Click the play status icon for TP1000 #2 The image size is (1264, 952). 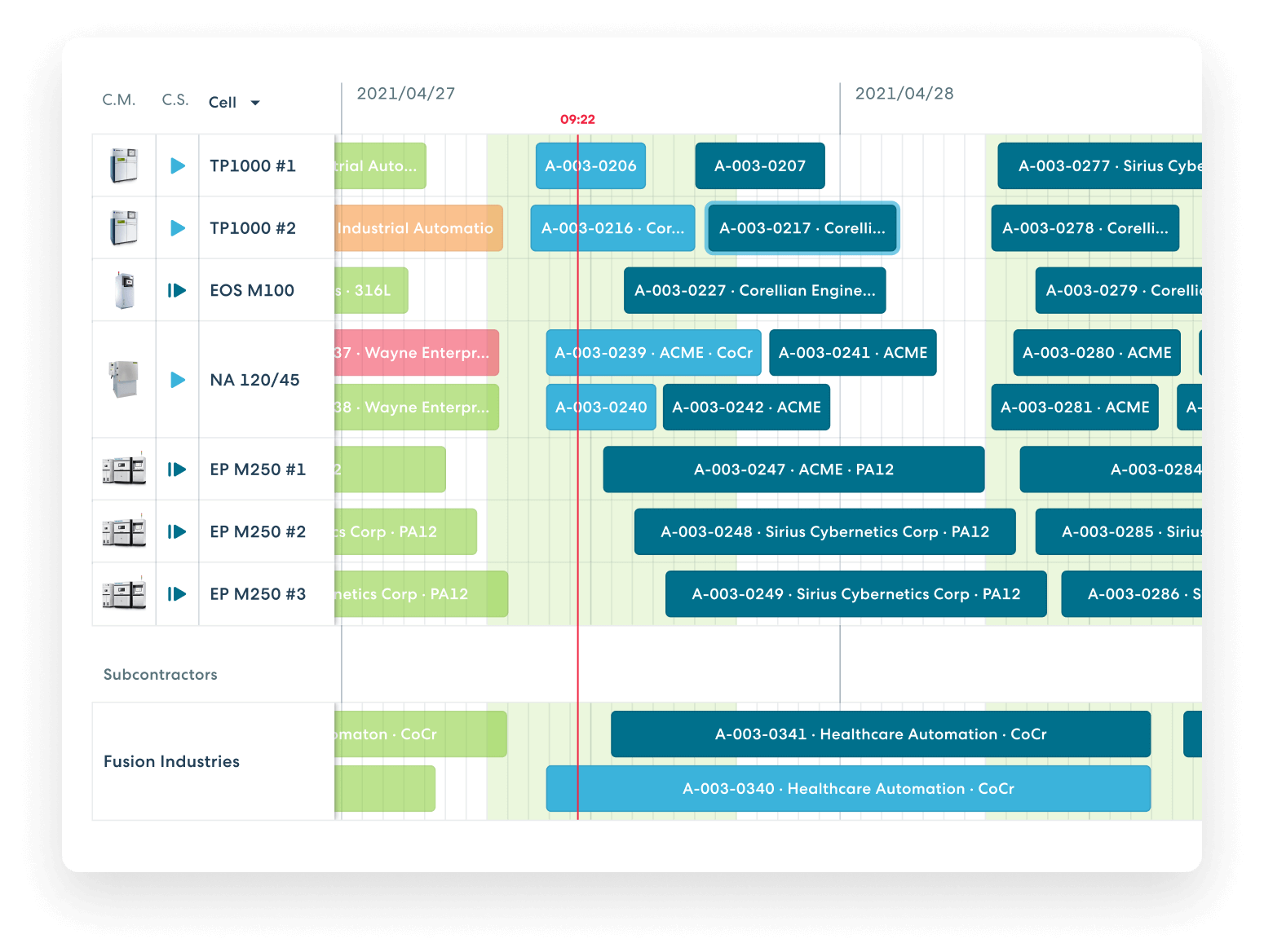(178, 228)
